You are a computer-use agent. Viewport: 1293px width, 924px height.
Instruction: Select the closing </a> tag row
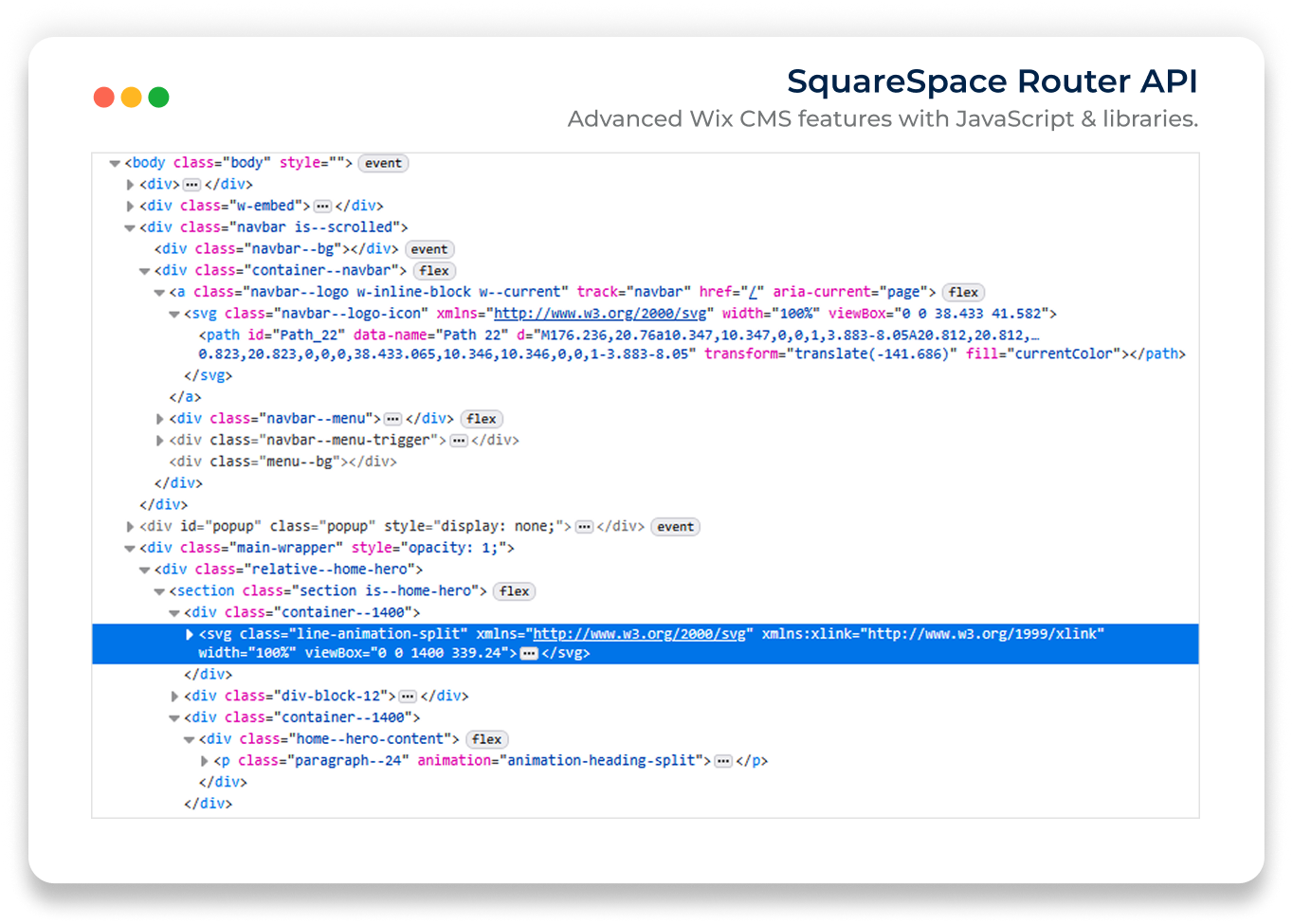[185, 397]
